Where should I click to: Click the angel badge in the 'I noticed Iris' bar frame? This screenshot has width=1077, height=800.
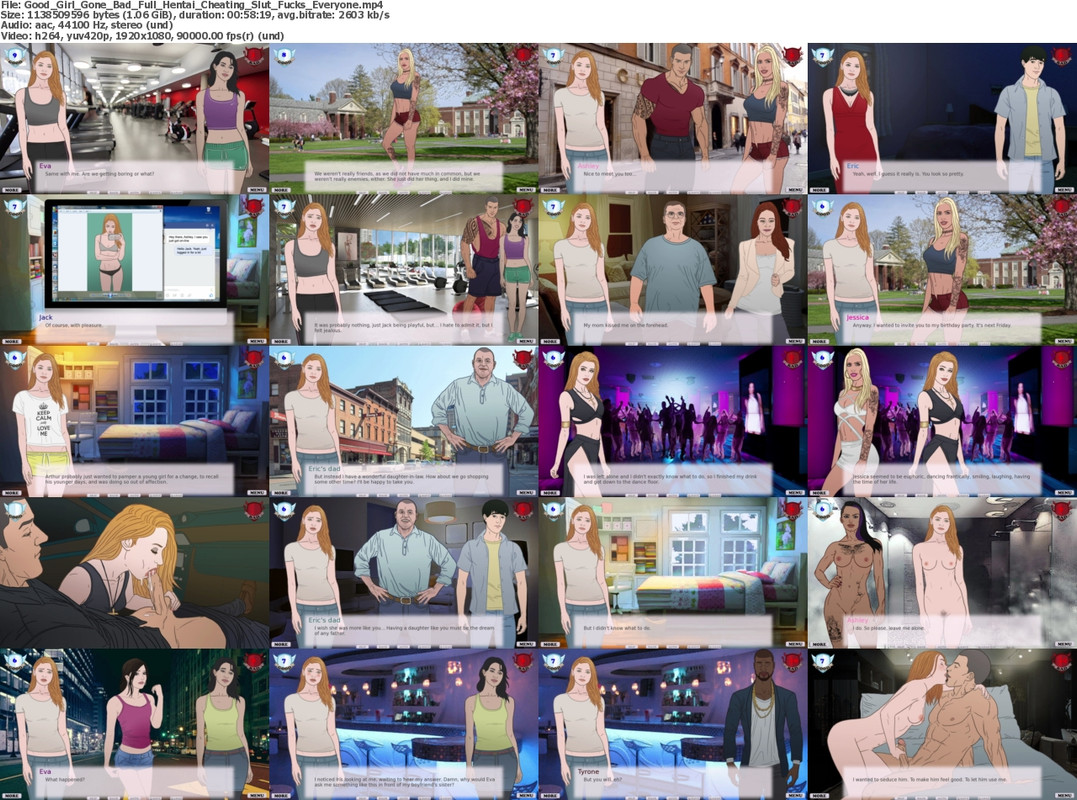284,662
